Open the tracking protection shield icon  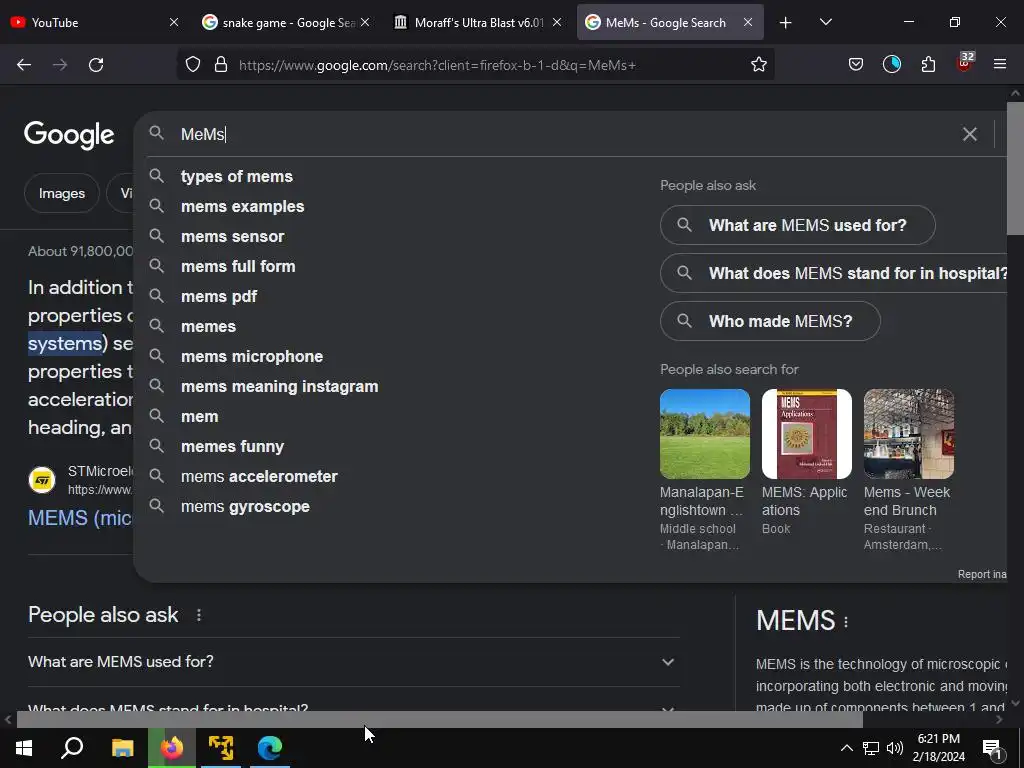tap(193, 65)
